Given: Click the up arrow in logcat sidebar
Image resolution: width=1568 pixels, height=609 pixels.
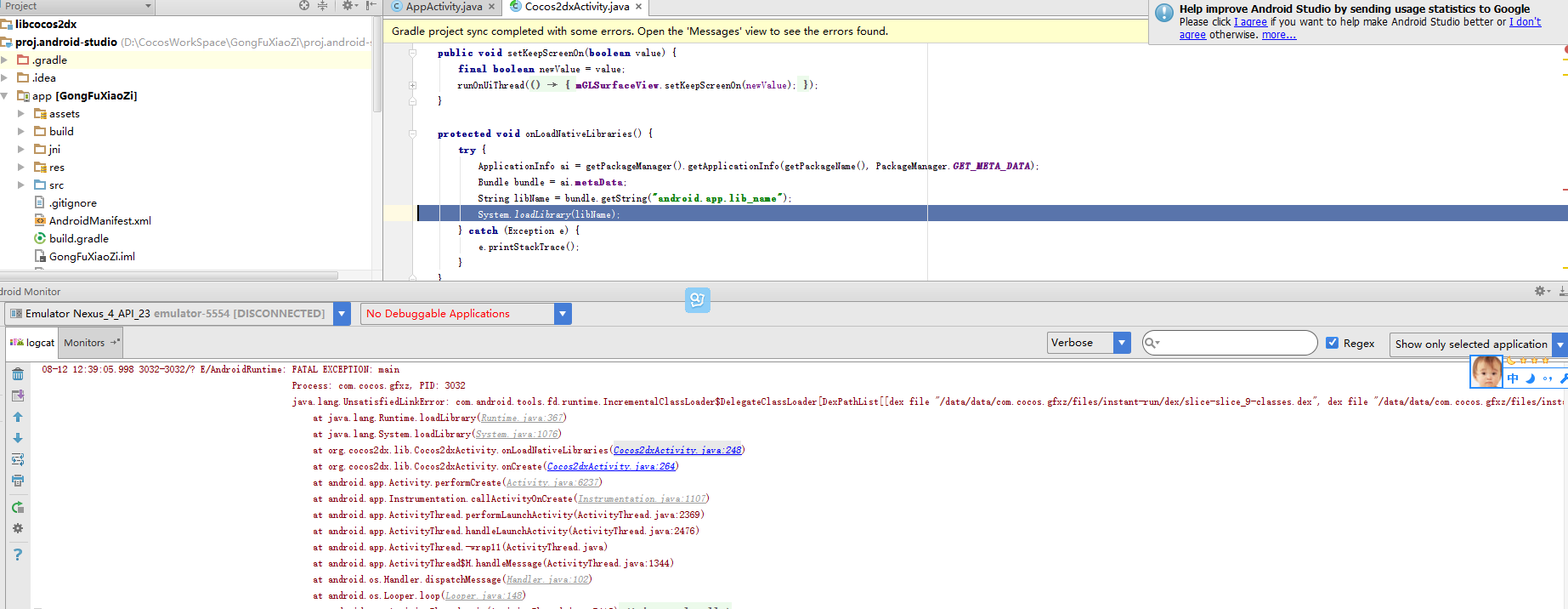Looking at the screenshot, I should coord(18,417).
